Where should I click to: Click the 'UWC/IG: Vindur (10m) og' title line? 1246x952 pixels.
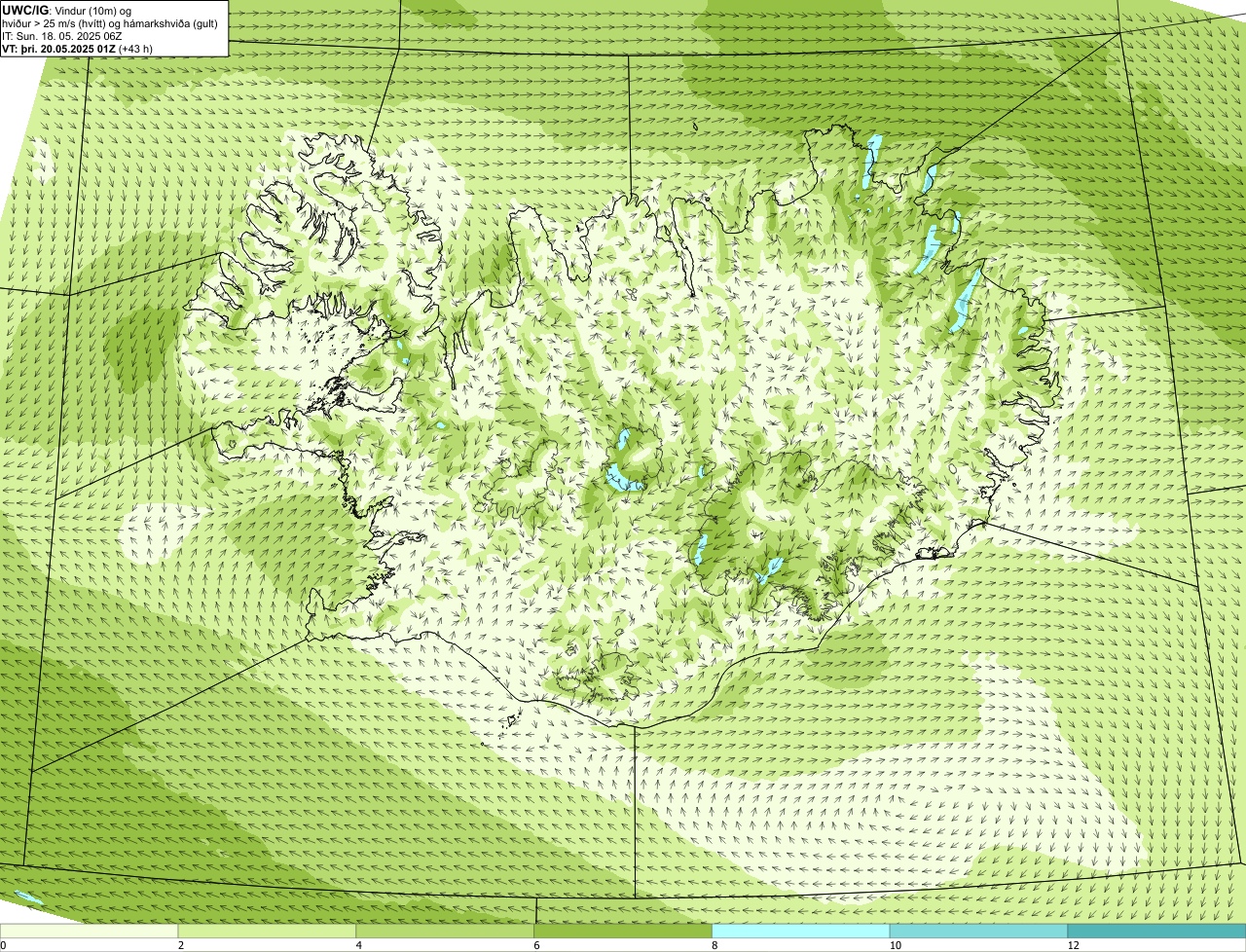click(x=67, y=10)
